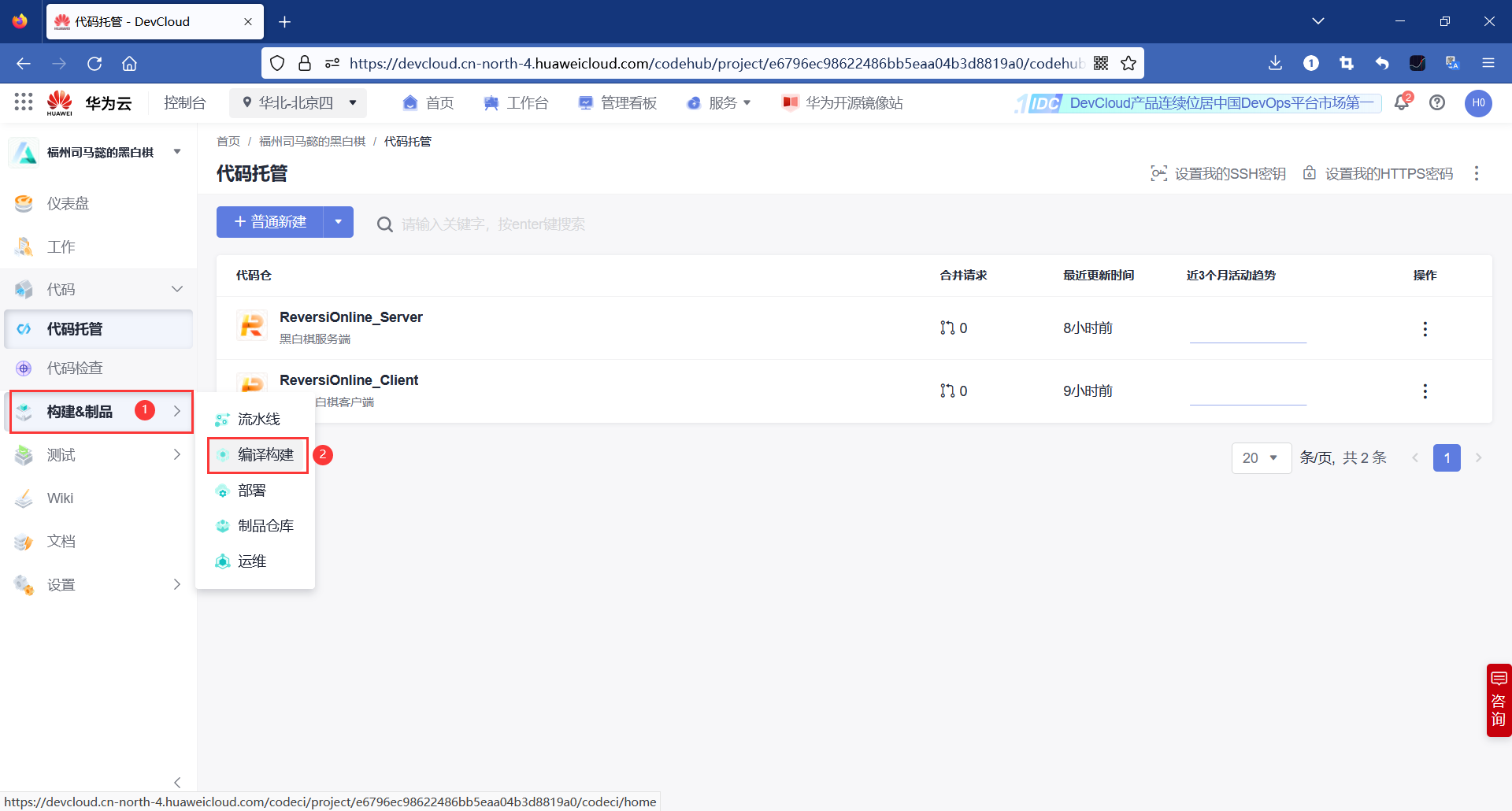Click the undo arrow extension icon

click(1382, 63)
